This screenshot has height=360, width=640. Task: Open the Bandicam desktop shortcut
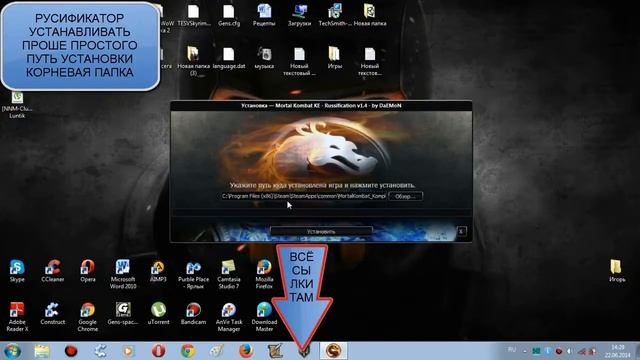point(193,313)
